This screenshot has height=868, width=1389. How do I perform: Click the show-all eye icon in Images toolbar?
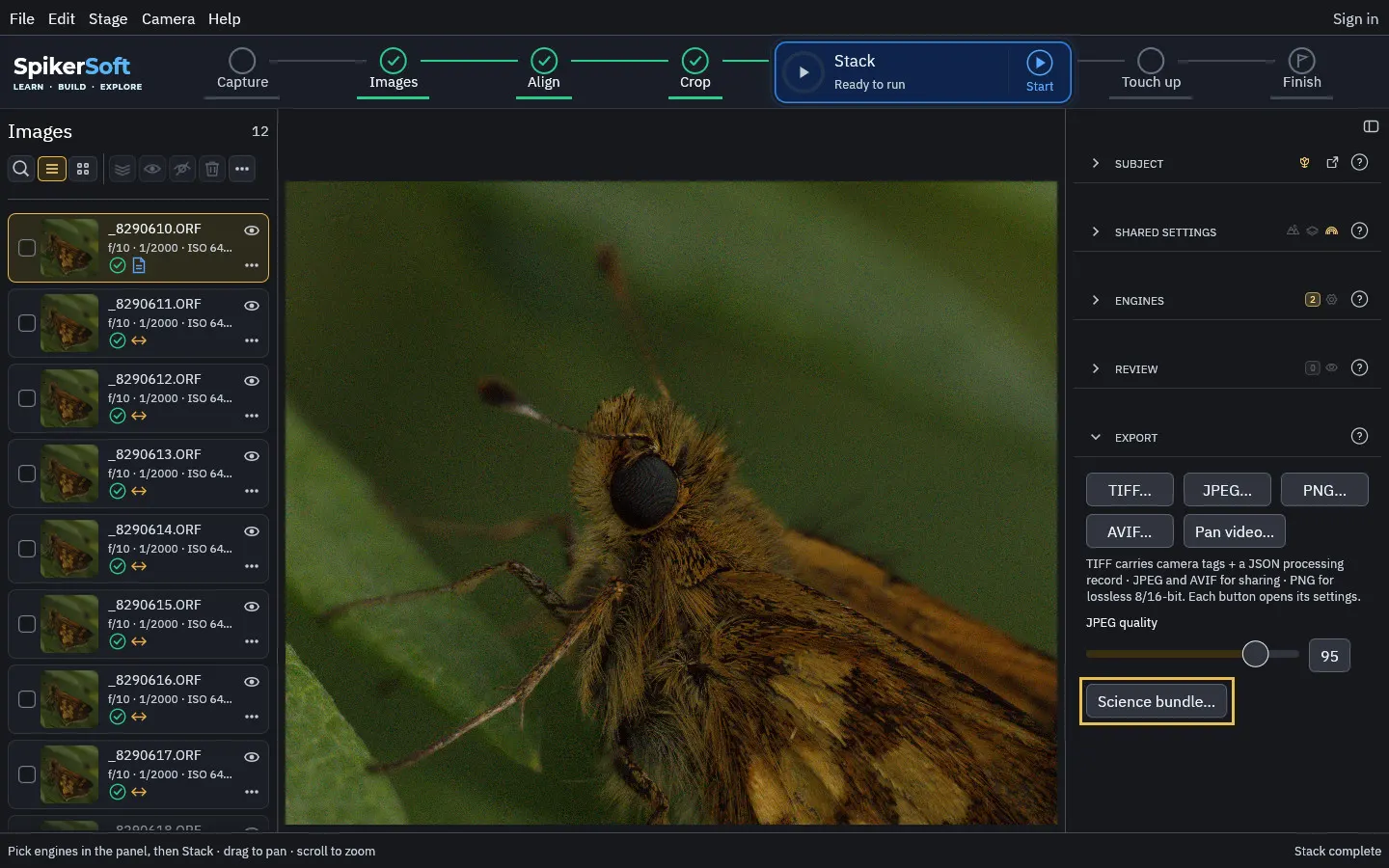[x=152, y=169]
